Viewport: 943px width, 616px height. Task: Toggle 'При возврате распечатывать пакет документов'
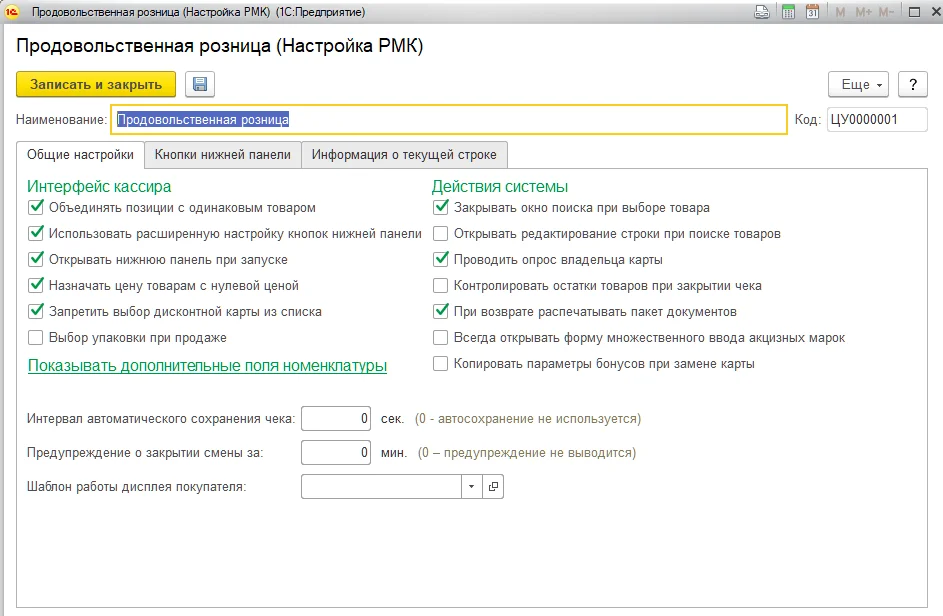[x=441, y=312]
